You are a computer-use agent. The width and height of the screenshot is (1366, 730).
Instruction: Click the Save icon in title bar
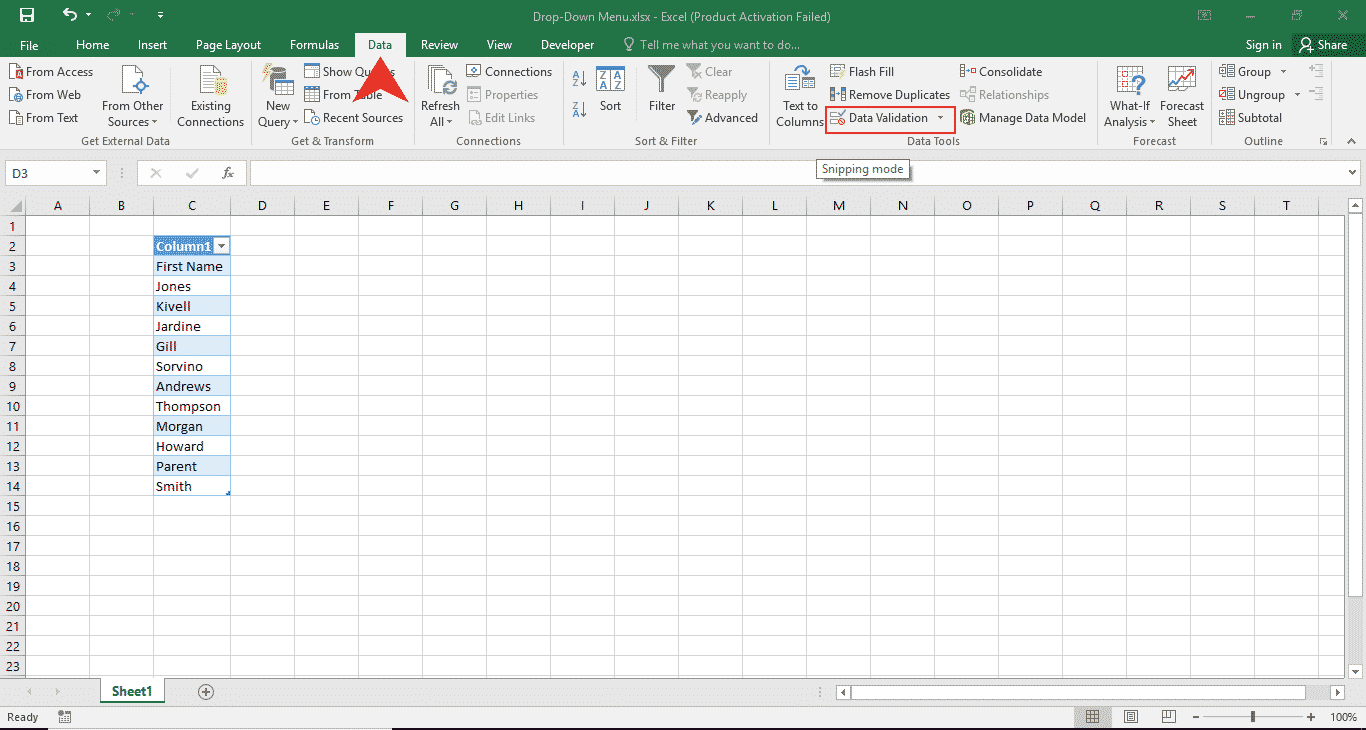click(x=27, y=16)
